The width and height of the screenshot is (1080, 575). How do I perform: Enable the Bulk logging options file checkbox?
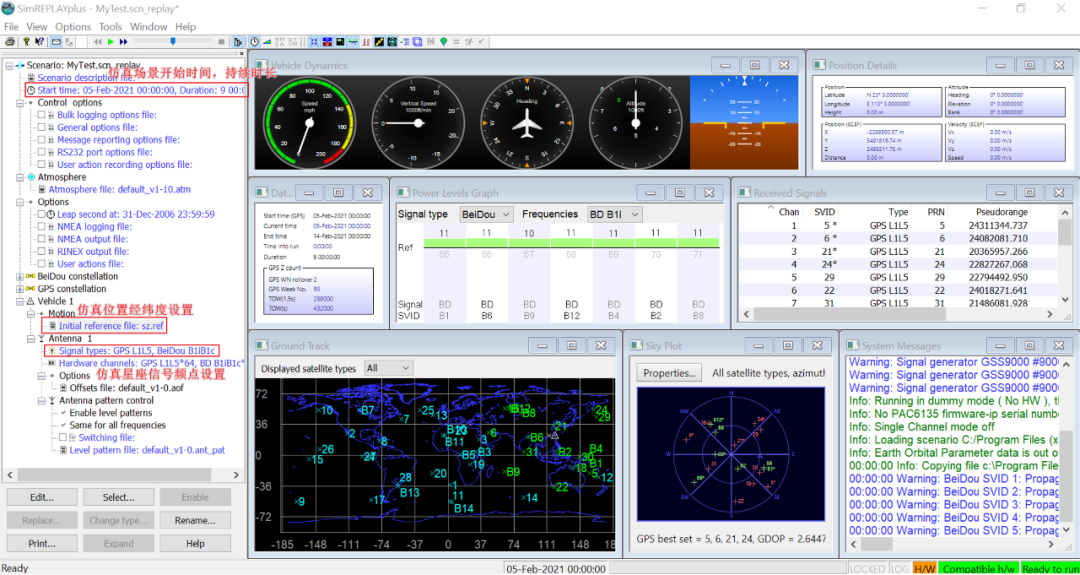click(41, 115)
